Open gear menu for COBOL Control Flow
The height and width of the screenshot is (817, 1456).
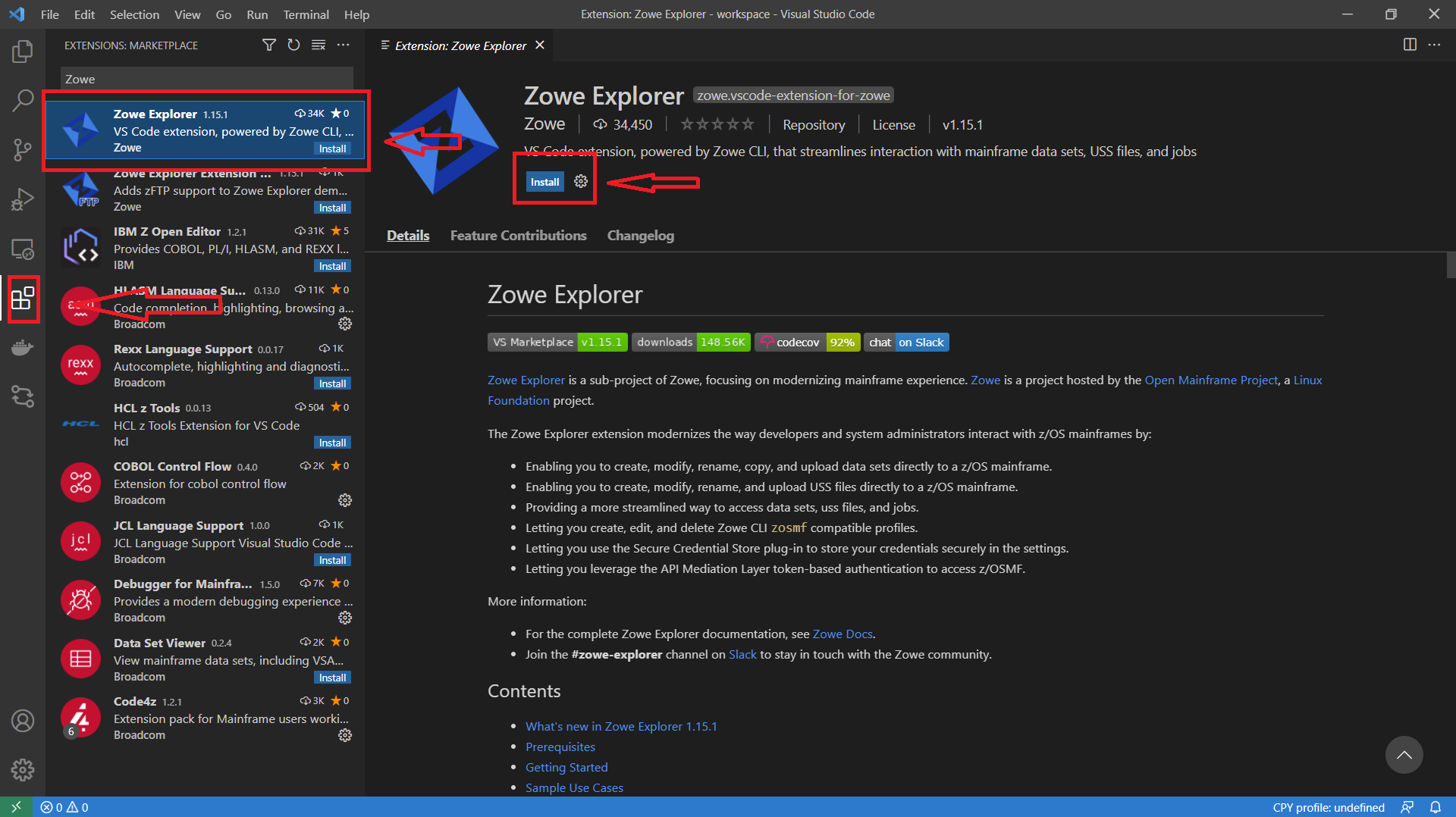345,500
